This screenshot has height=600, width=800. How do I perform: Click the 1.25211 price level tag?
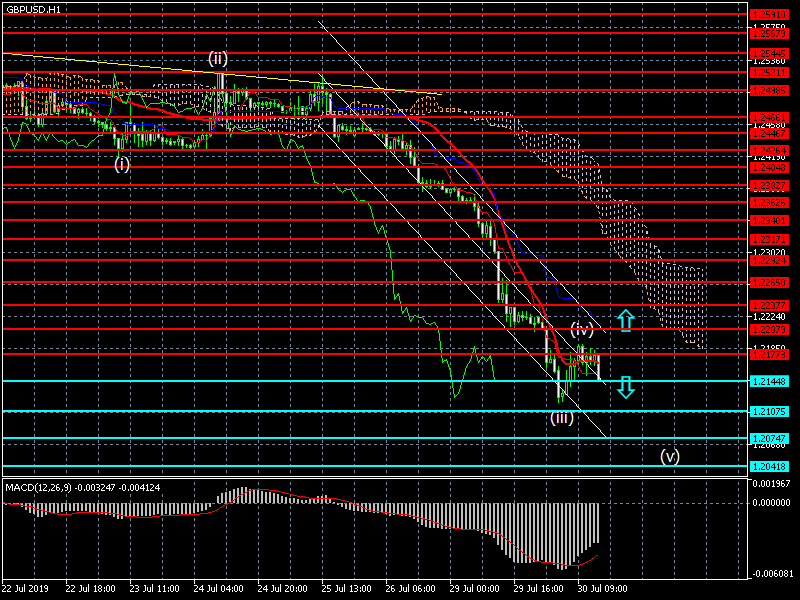tap(769, 73)
